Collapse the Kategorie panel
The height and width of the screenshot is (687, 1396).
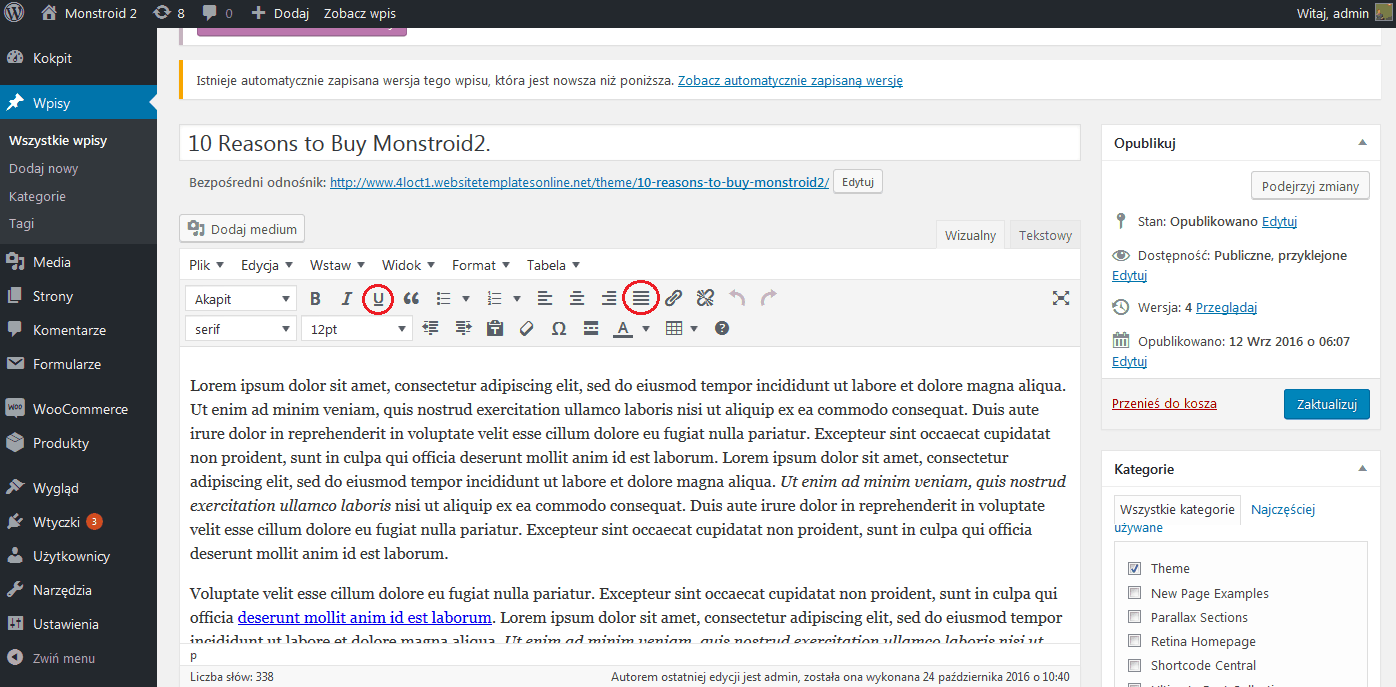pos(1362,469)
